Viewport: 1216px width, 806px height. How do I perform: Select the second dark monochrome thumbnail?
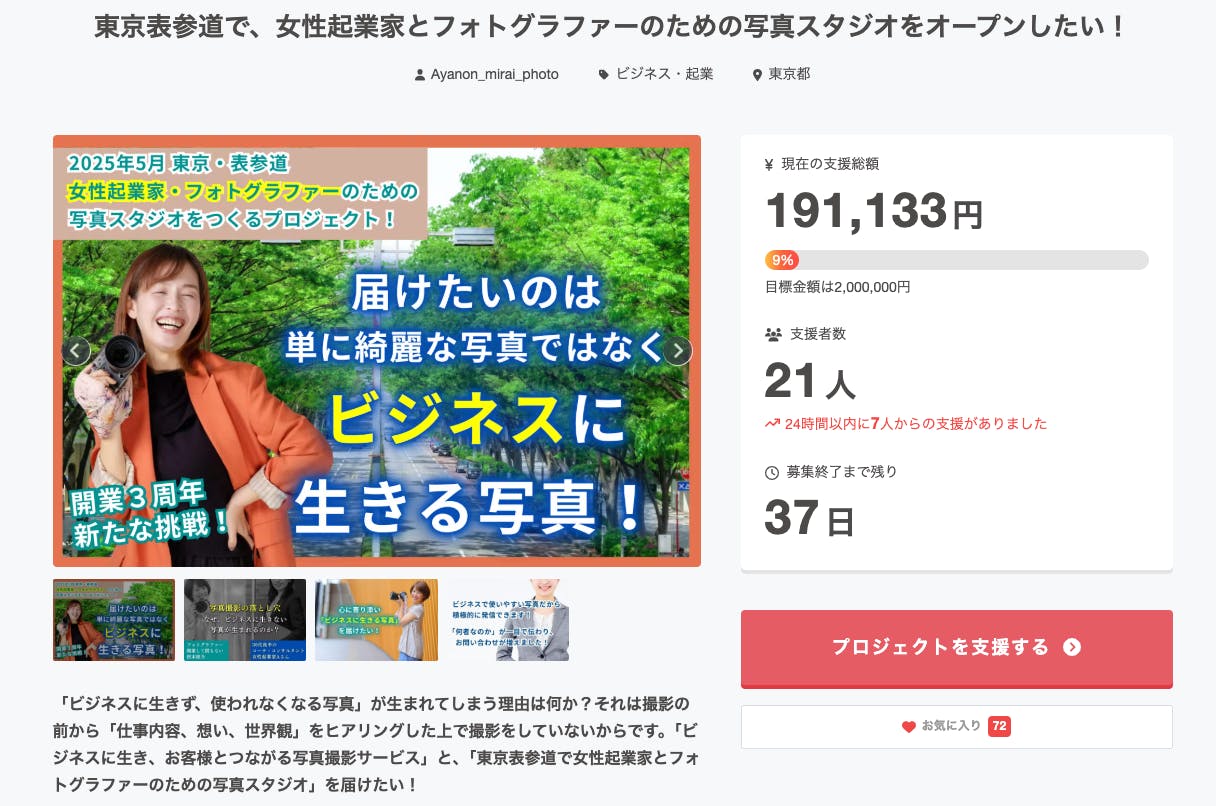245,620
